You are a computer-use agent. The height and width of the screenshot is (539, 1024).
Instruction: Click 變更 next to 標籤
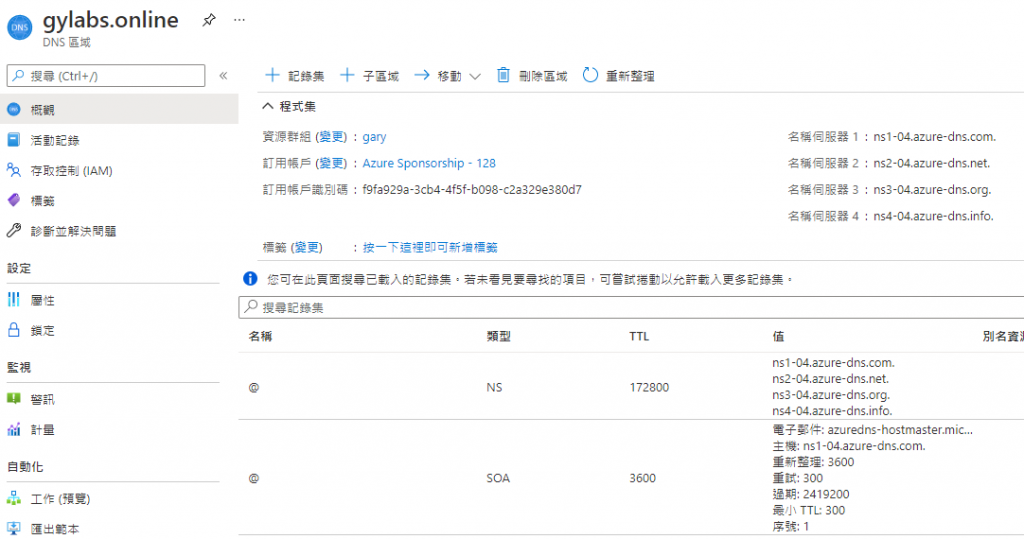[x=307, y=247]
